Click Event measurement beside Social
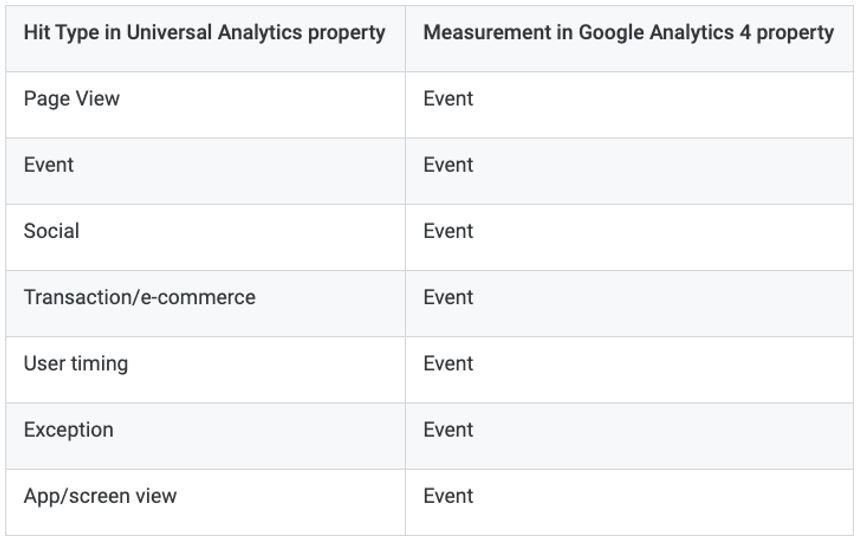Image resolution: width=859 pixels, height=542 pixels. pyautogui.click(x=629, y=237)
